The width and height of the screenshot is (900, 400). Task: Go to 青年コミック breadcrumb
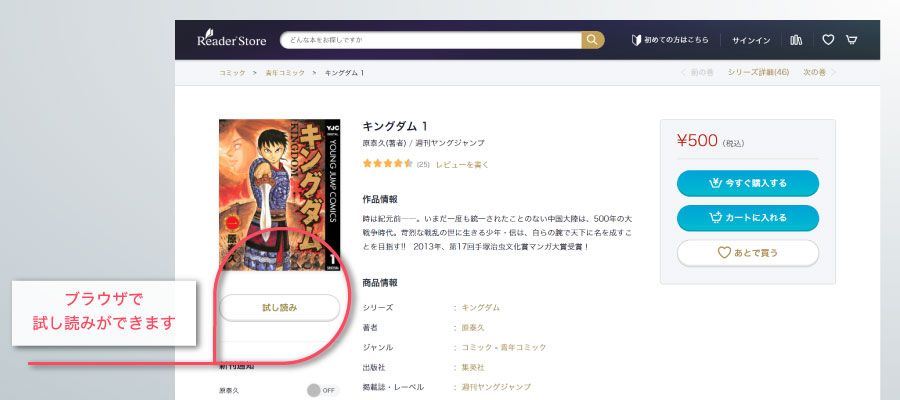(285, 73)
